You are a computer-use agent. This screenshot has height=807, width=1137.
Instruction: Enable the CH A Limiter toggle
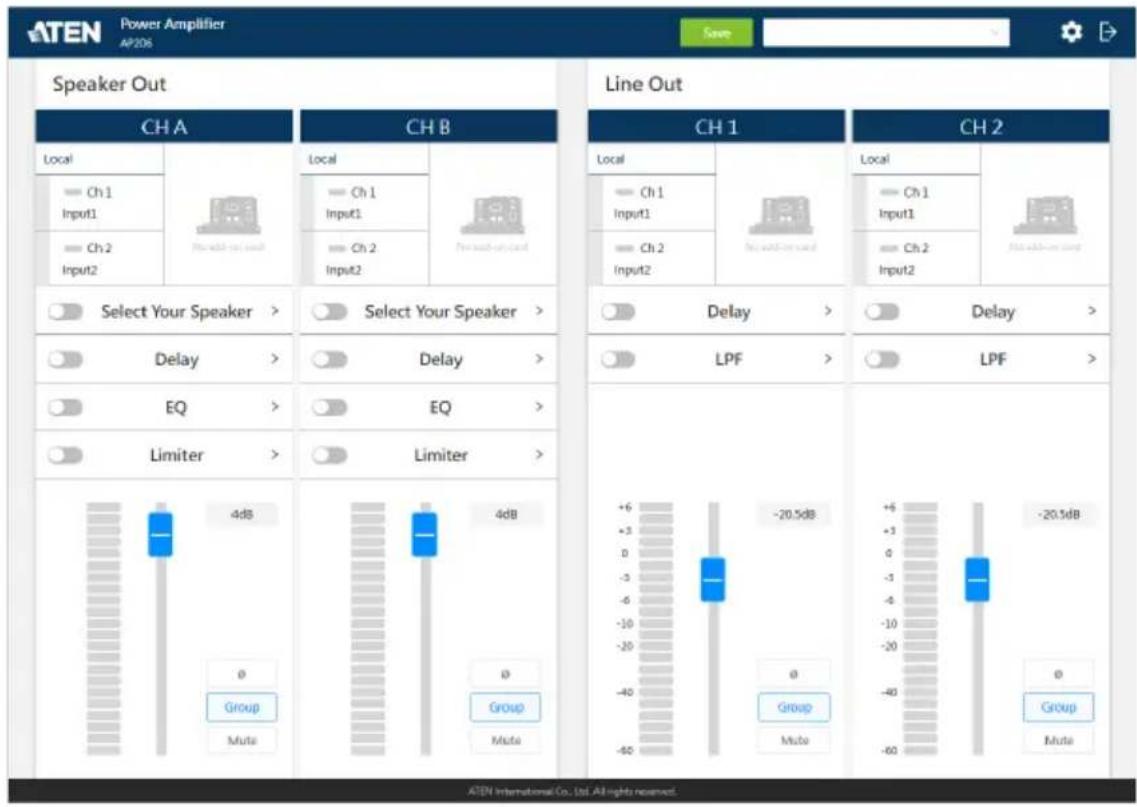(65, 455)
